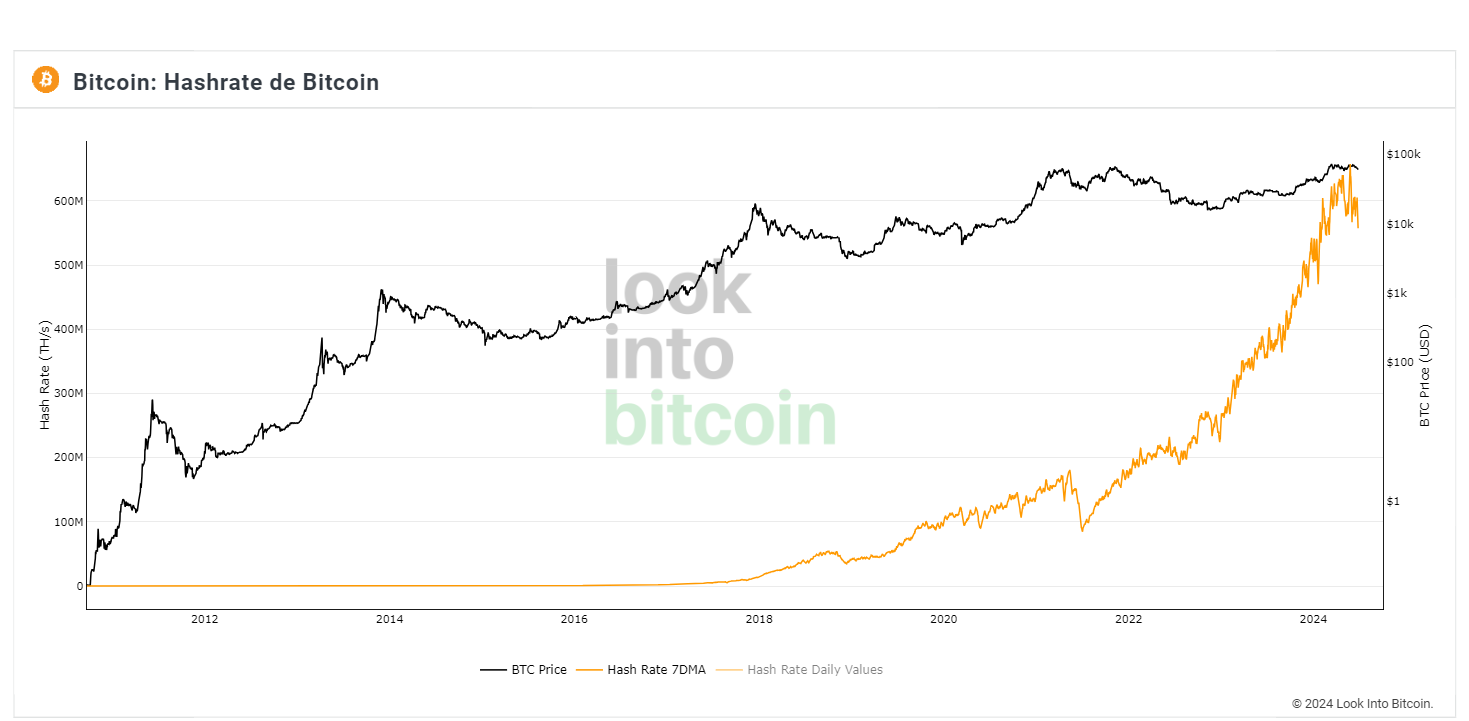
Task: Click the $100k price axis label
Action: [x=1403, y=154]
